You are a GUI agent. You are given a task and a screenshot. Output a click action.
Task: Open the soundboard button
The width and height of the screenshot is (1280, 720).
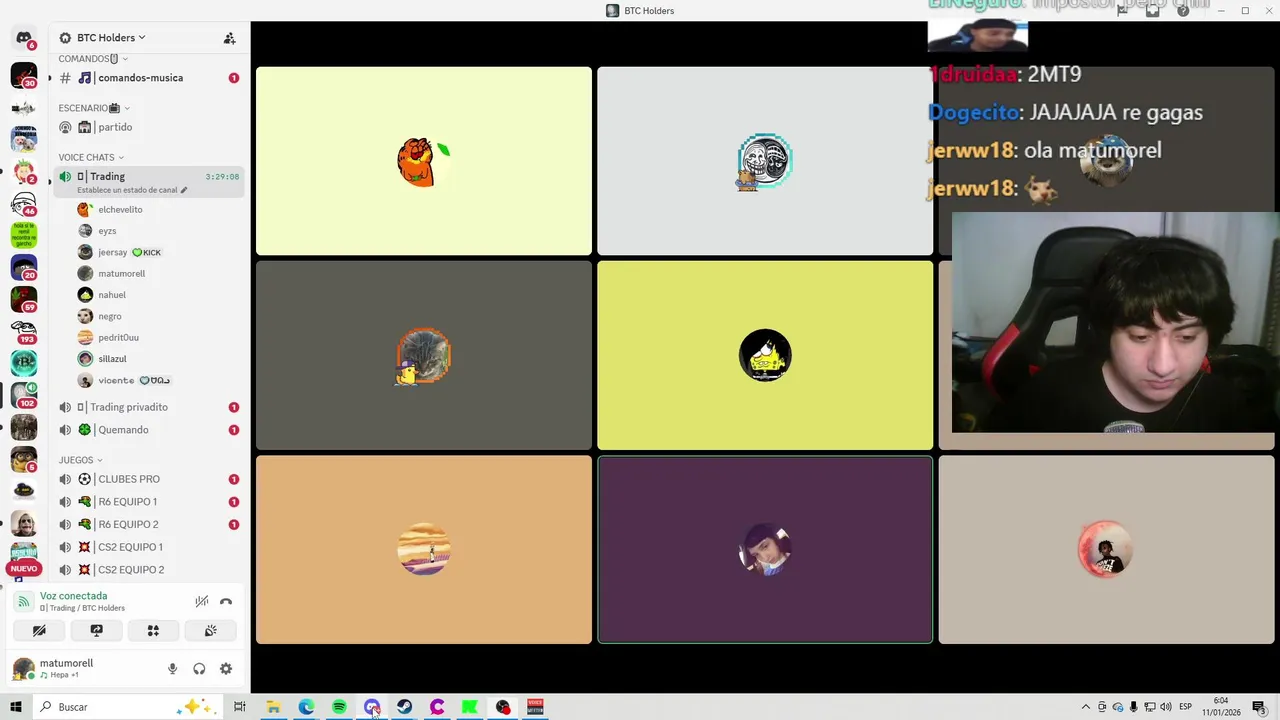point(210,631)
